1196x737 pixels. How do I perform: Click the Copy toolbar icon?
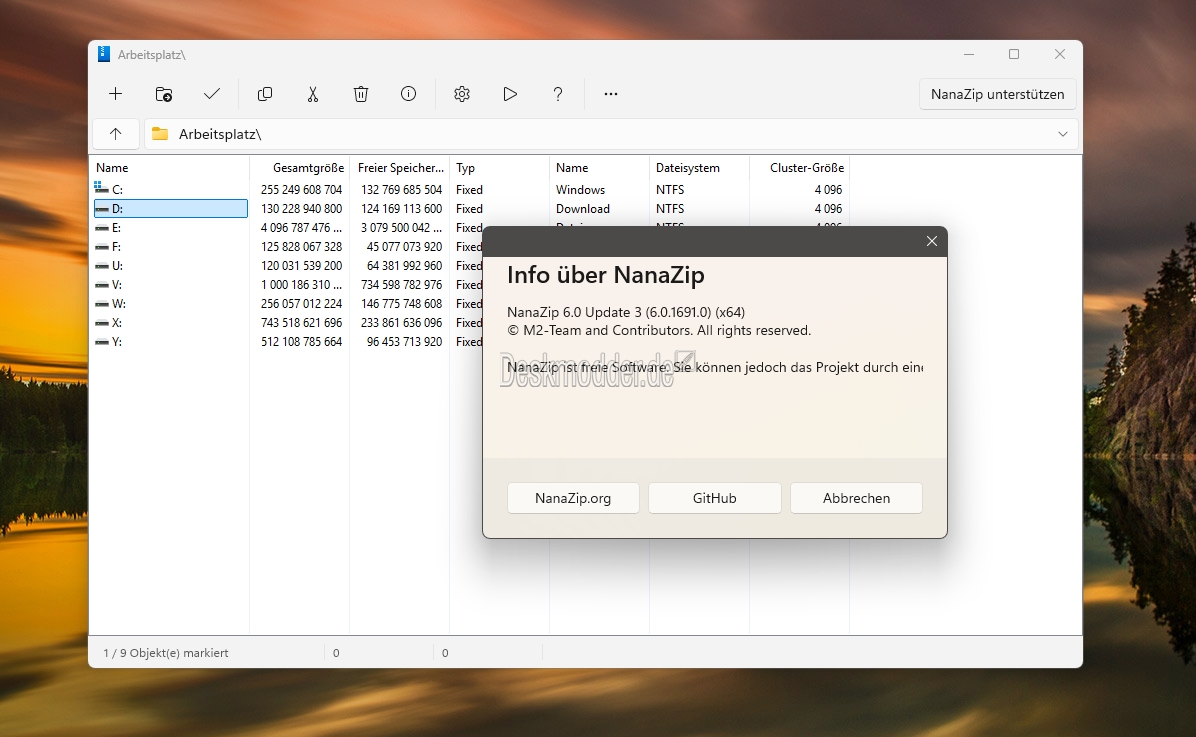tap(265, 94)
